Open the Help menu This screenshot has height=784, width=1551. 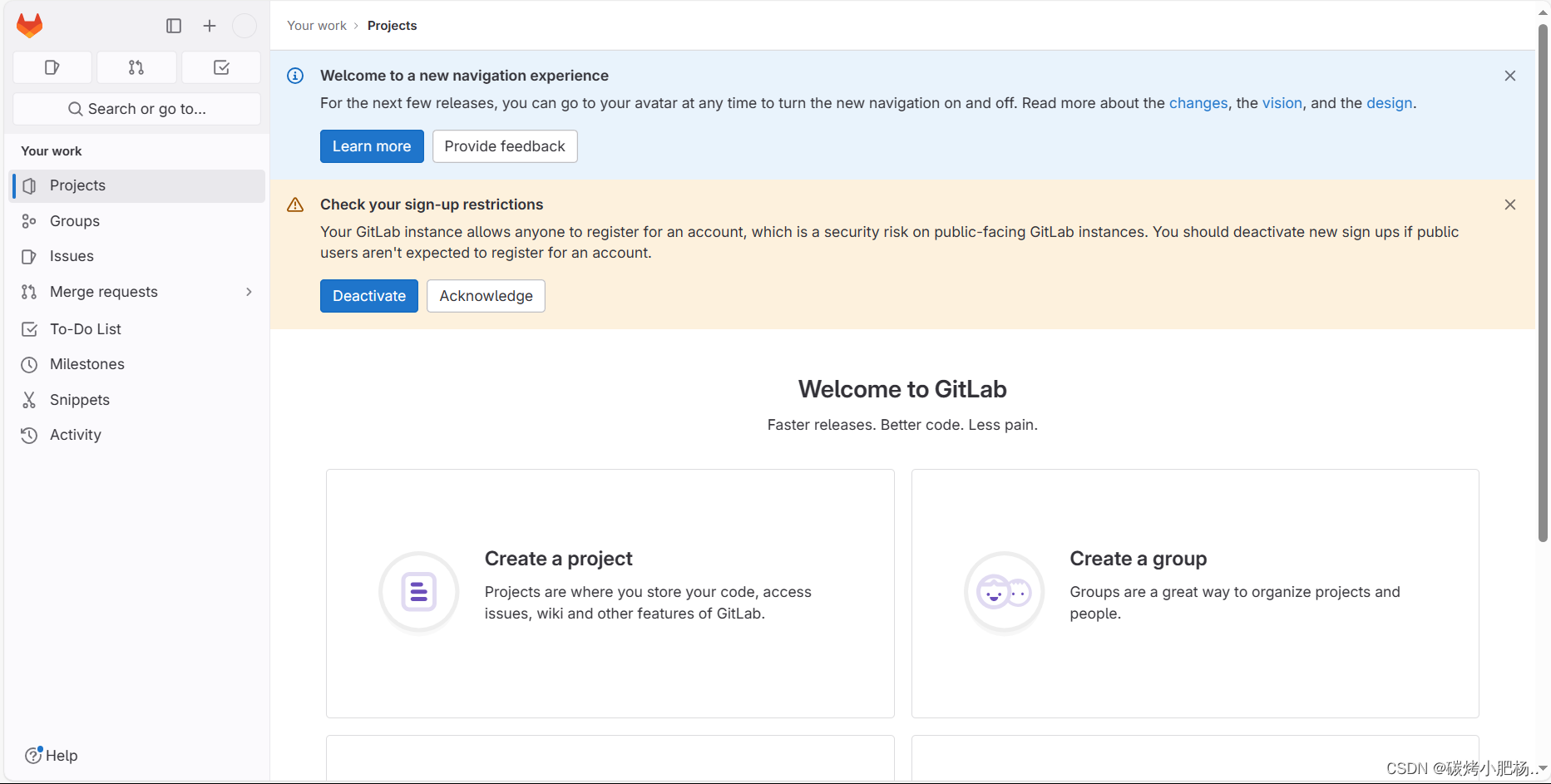click(52, 755)
